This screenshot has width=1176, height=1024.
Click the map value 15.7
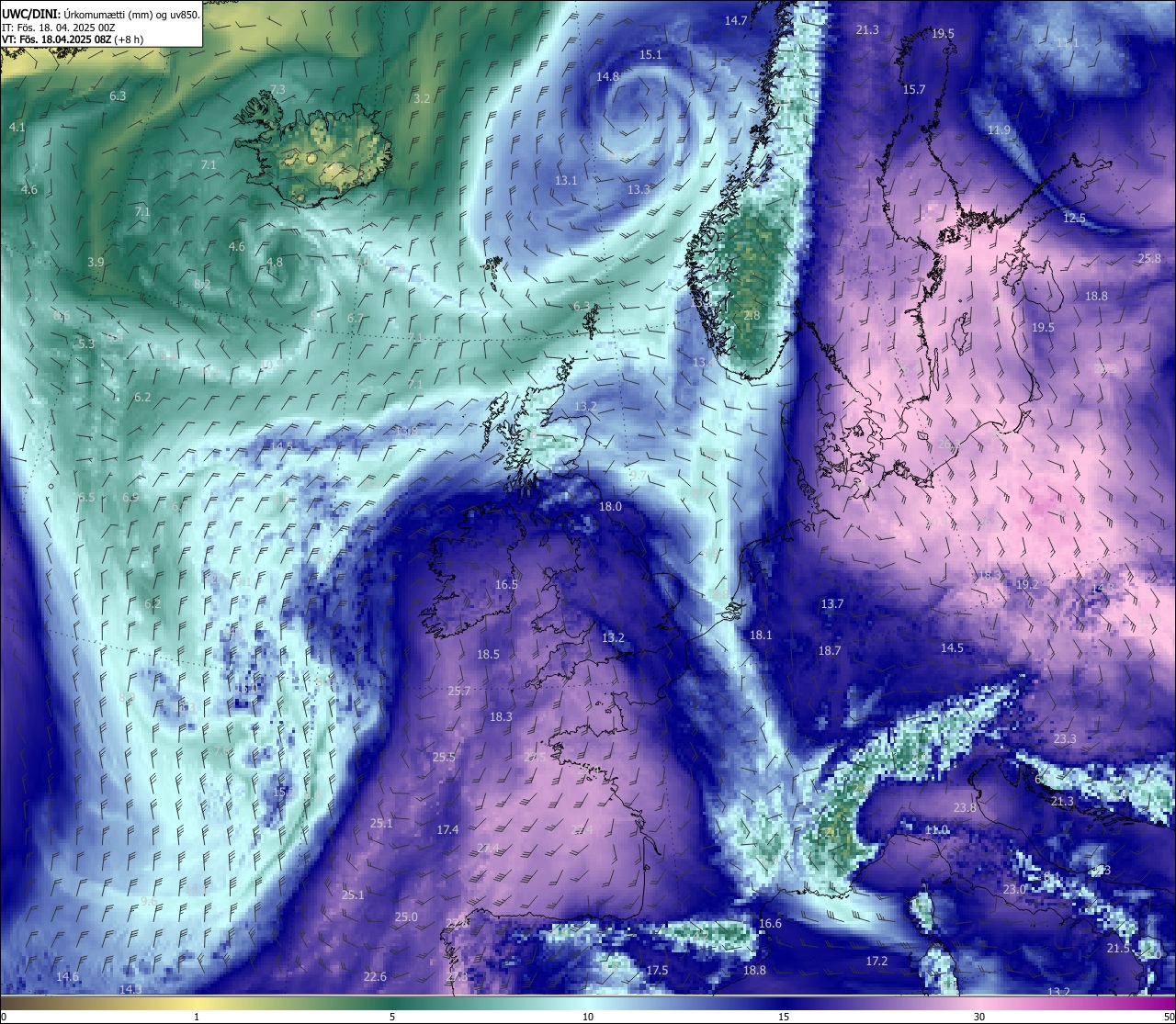tap(914, 90)
